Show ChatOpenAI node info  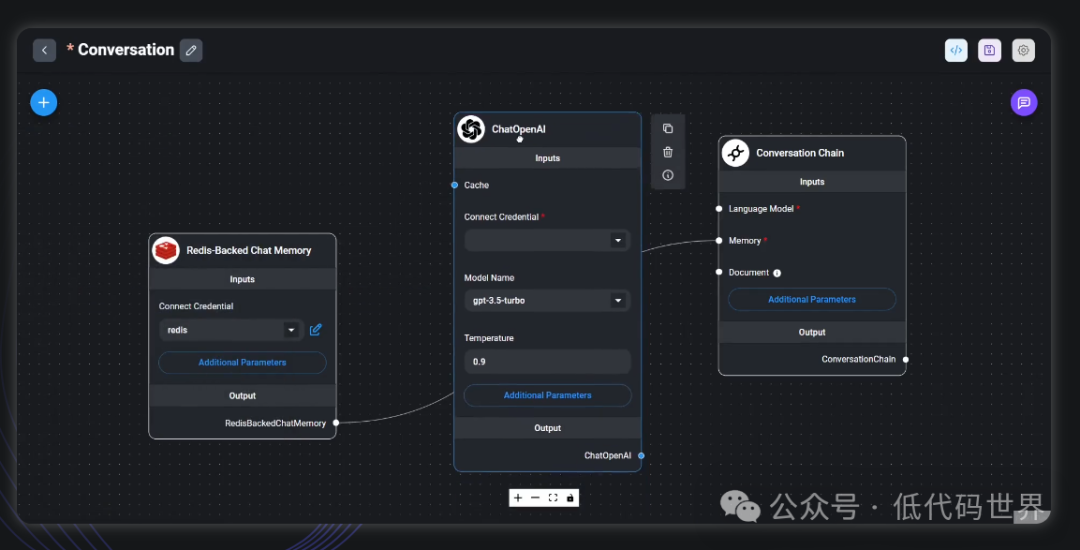pos(667,176)
